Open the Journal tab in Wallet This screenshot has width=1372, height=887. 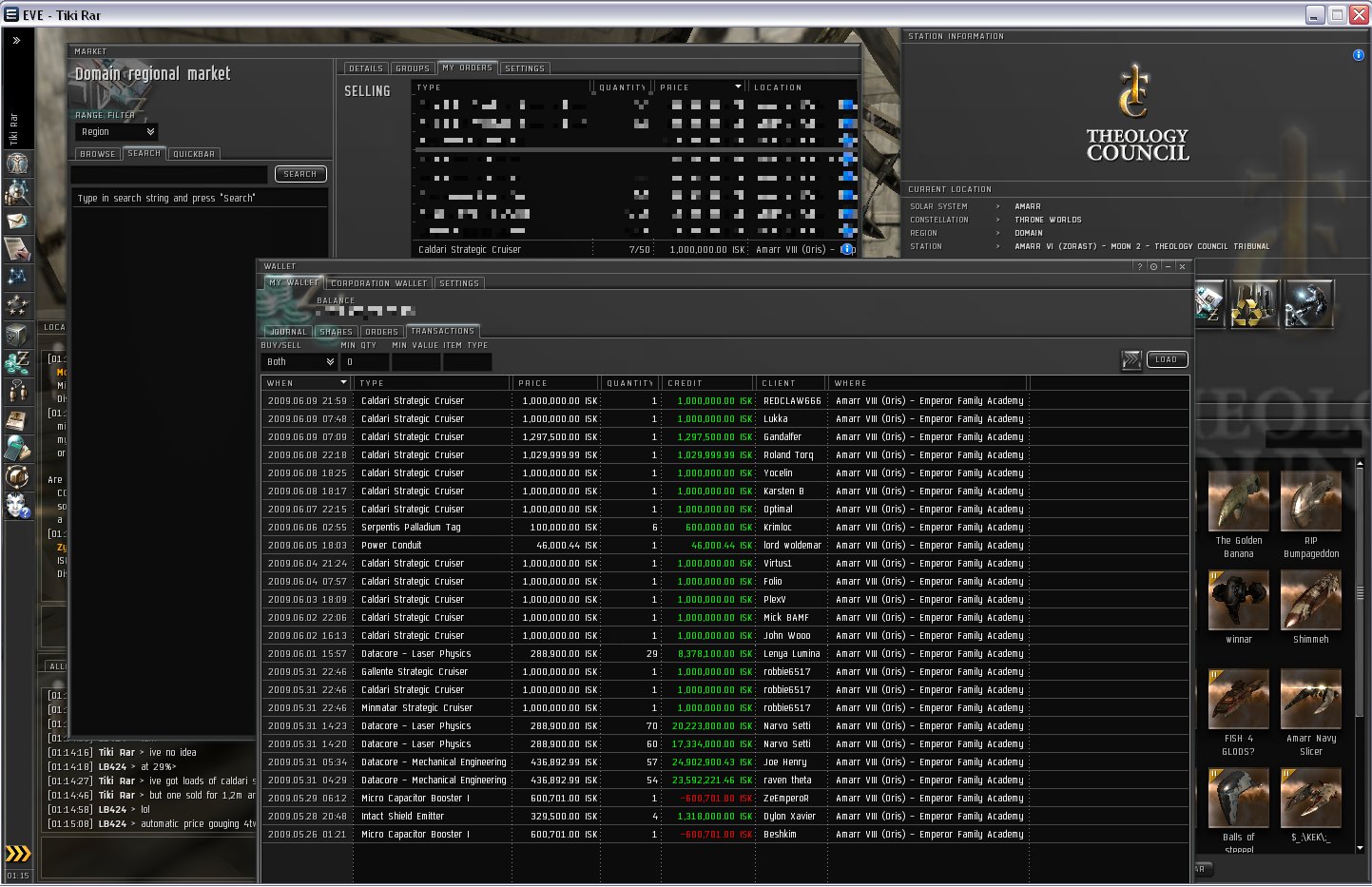pos(288,332)
